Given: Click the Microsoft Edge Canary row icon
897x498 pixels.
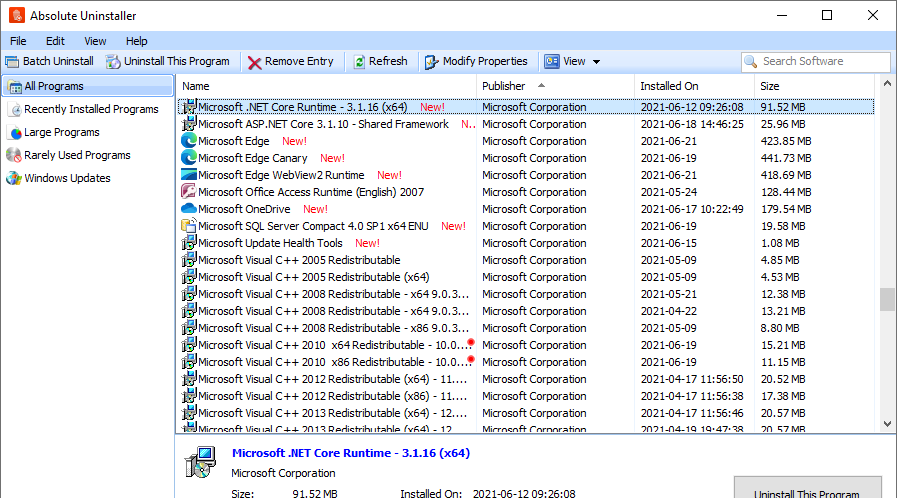Looking at the screenshot, I should coord(189,158).
